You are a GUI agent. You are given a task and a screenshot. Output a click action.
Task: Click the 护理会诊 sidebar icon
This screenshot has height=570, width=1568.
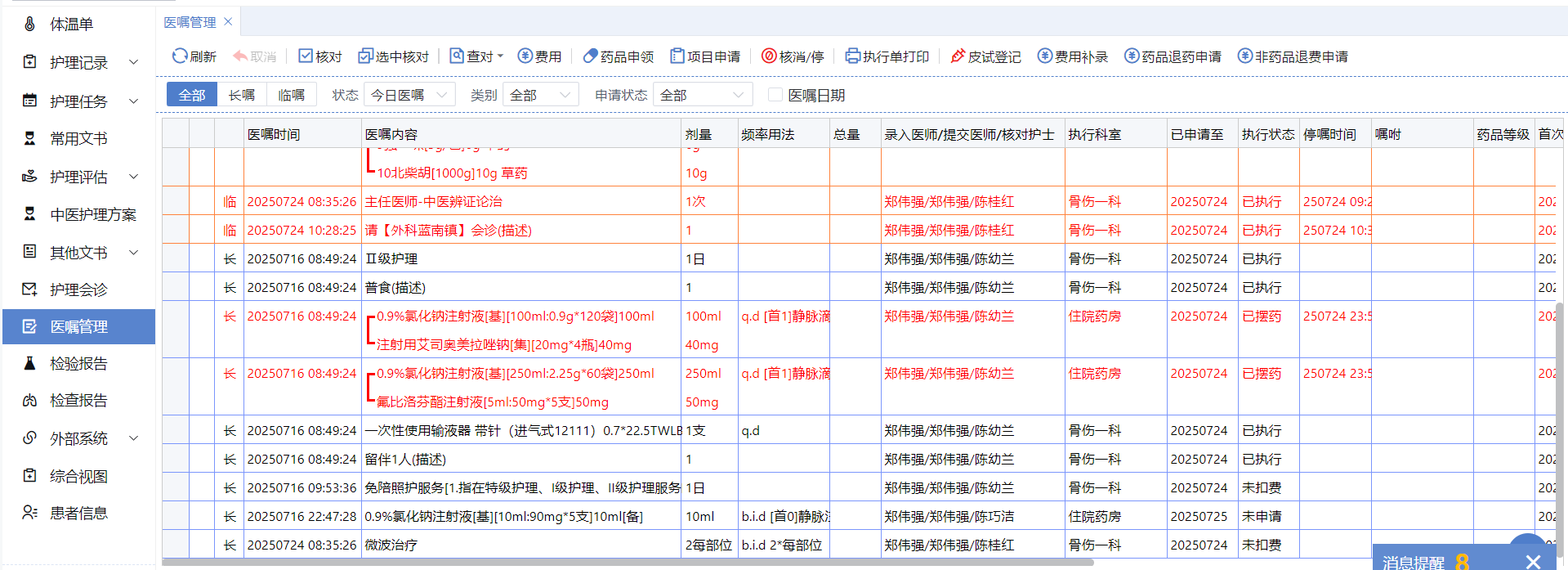(x=29, y=289)
